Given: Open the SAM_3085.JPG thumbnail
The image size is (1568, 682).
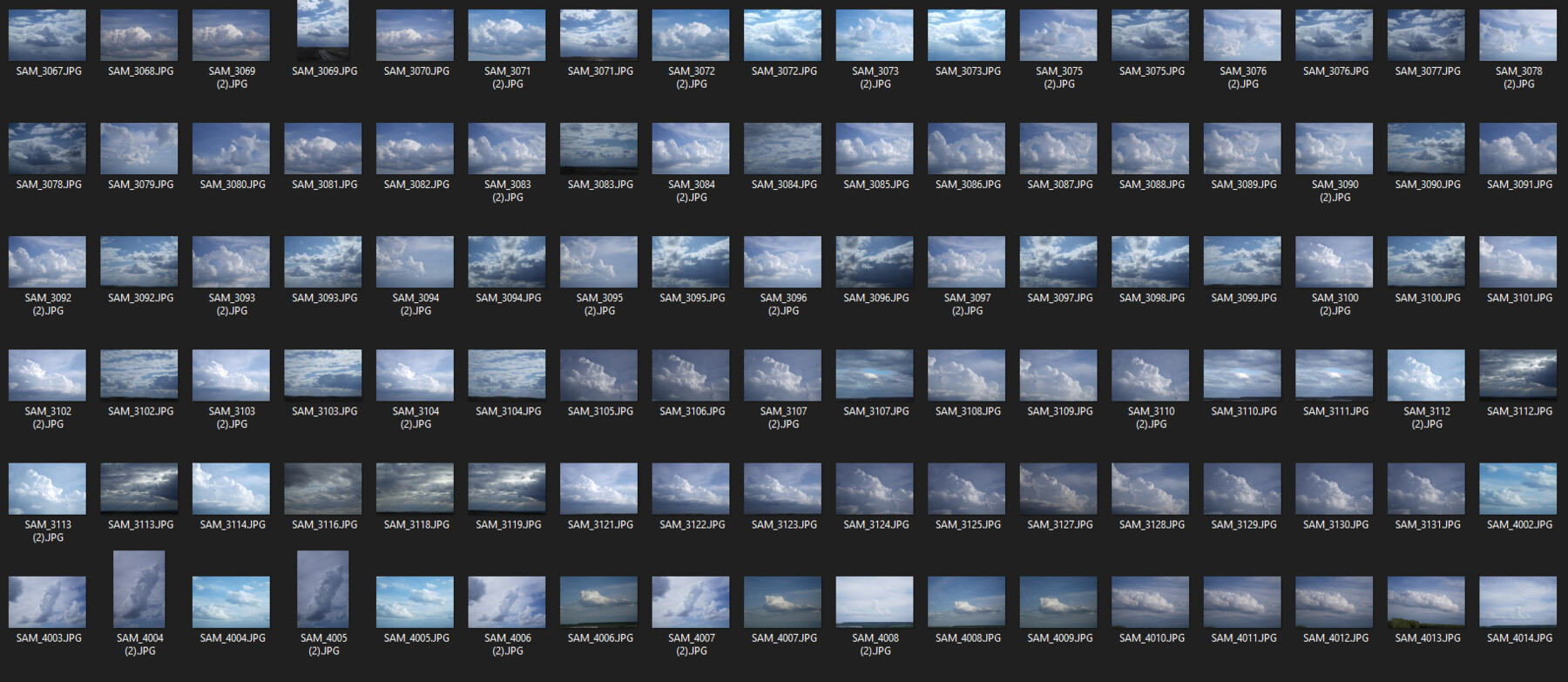Looking at the screenshot, I should [875, 148].
